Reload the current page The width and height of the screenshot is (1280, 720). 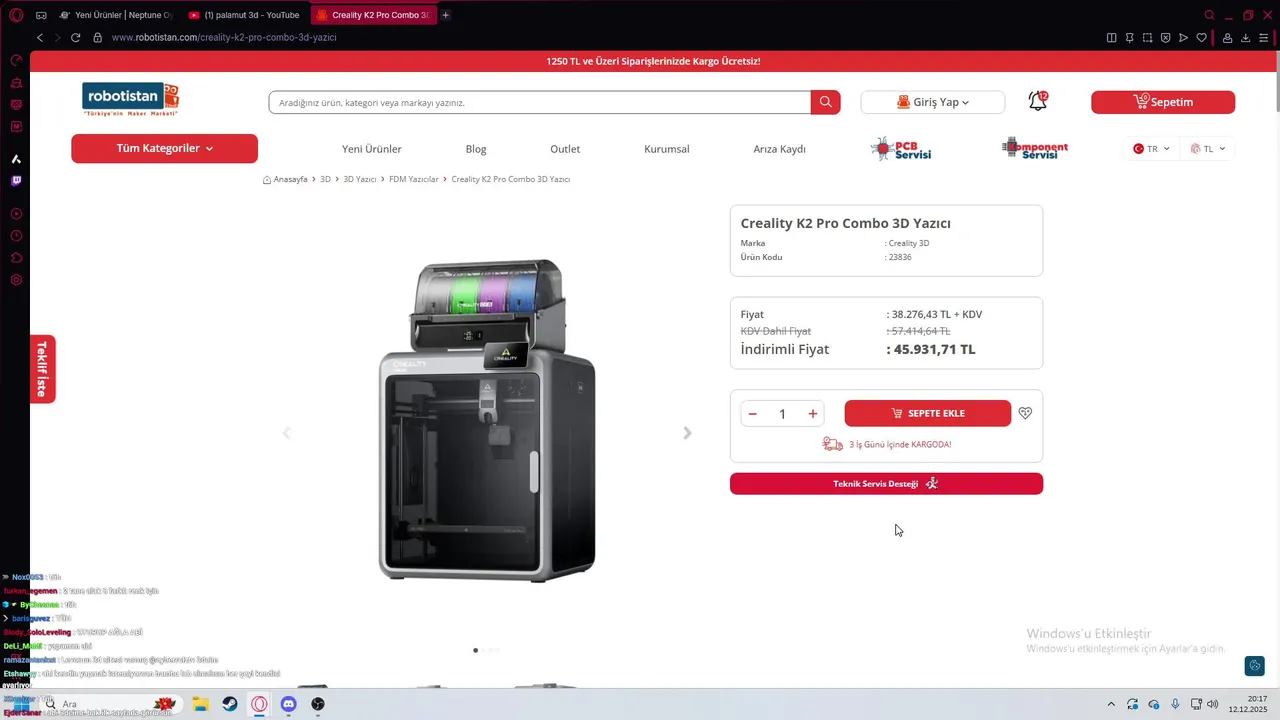tap(75, 37)
